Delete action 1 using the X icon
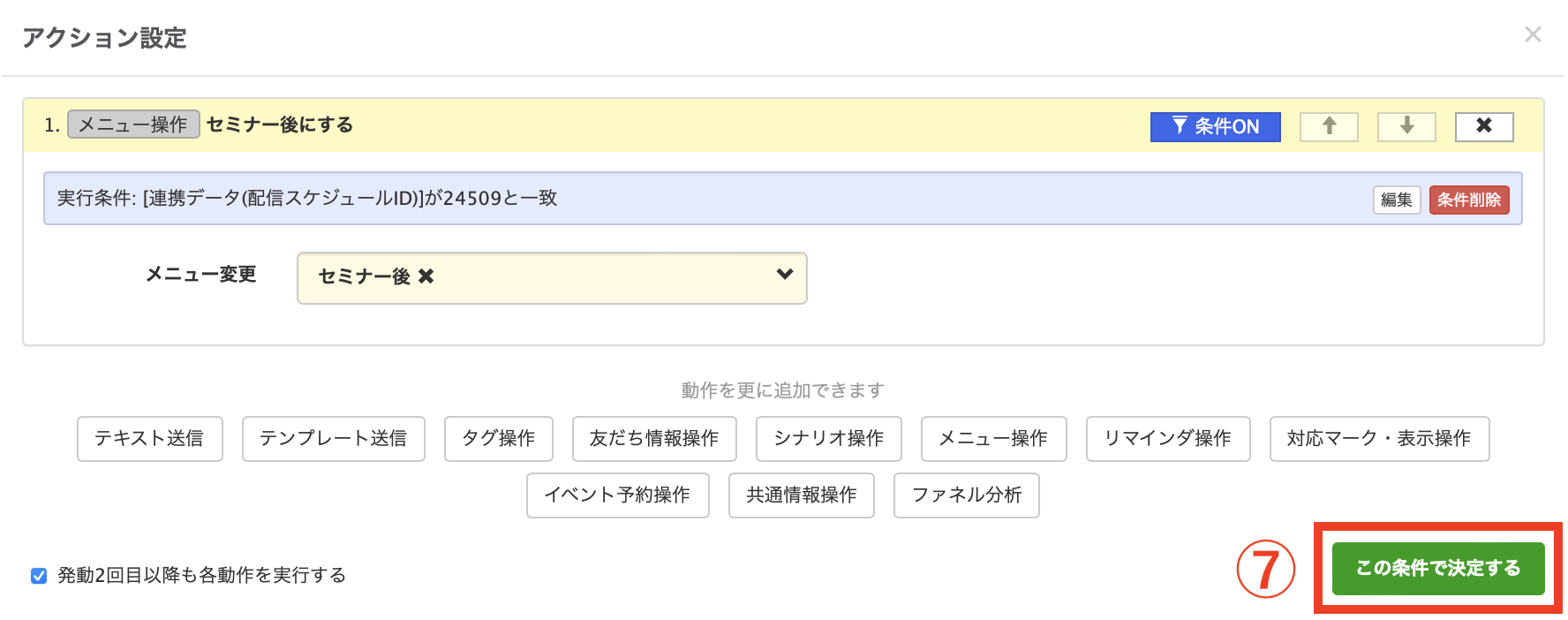Screen dimensions: 1568x620 [1484, 126]
